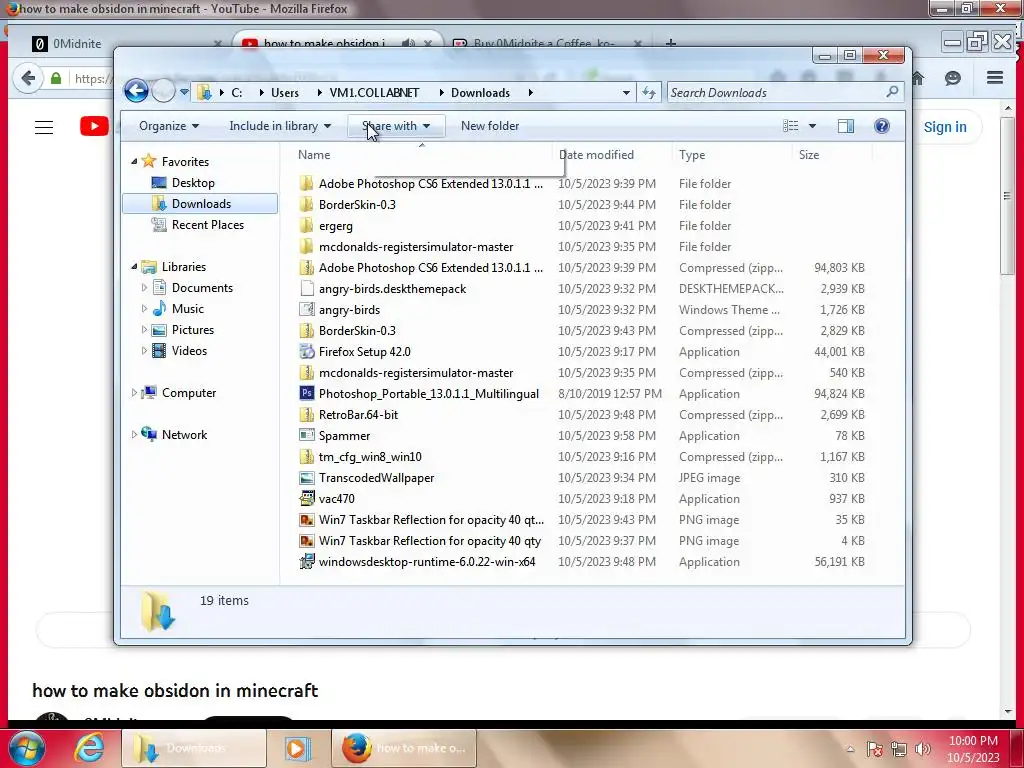The height and width of the screenshot is (768, 1024).
Task: Select the windowsdesktop-runtime-6.0.22-win-x64 installer icon
Action: pyautogui.click(x=306, y=562)
